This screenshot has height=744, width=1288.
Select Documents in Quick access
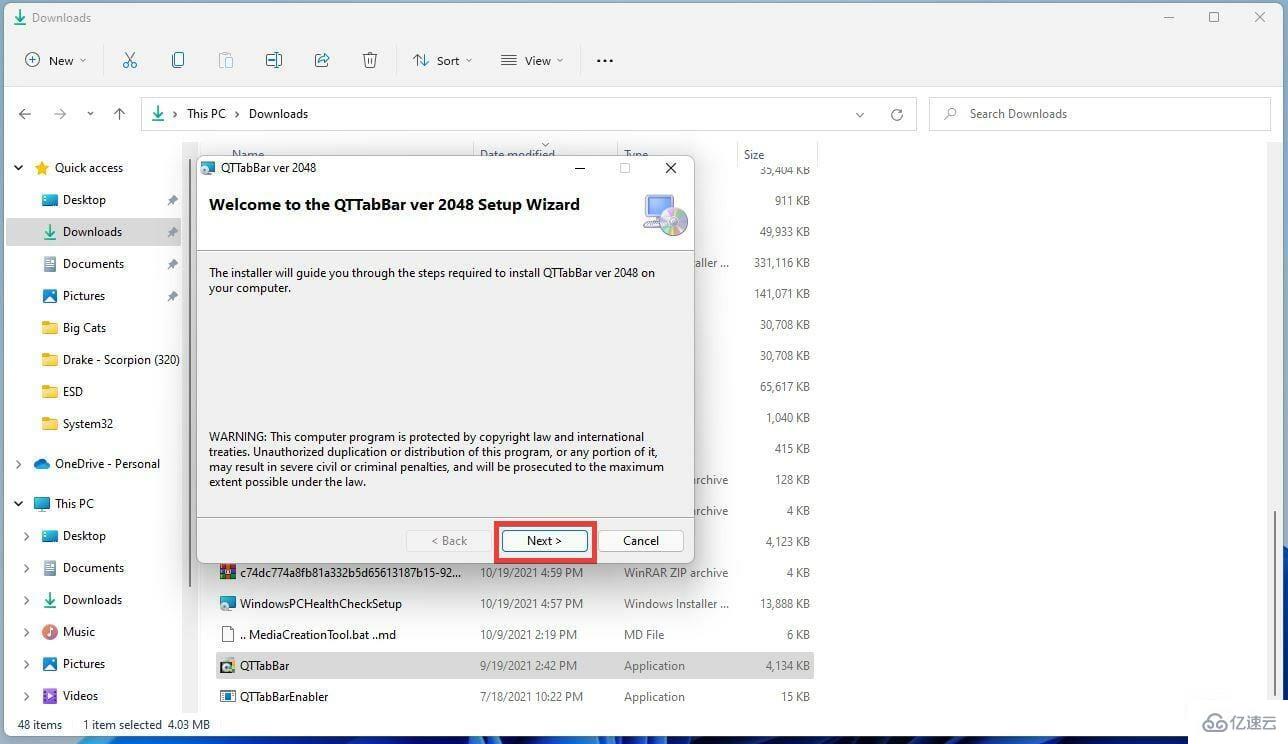pyautogui.click(x=93, y=264)
